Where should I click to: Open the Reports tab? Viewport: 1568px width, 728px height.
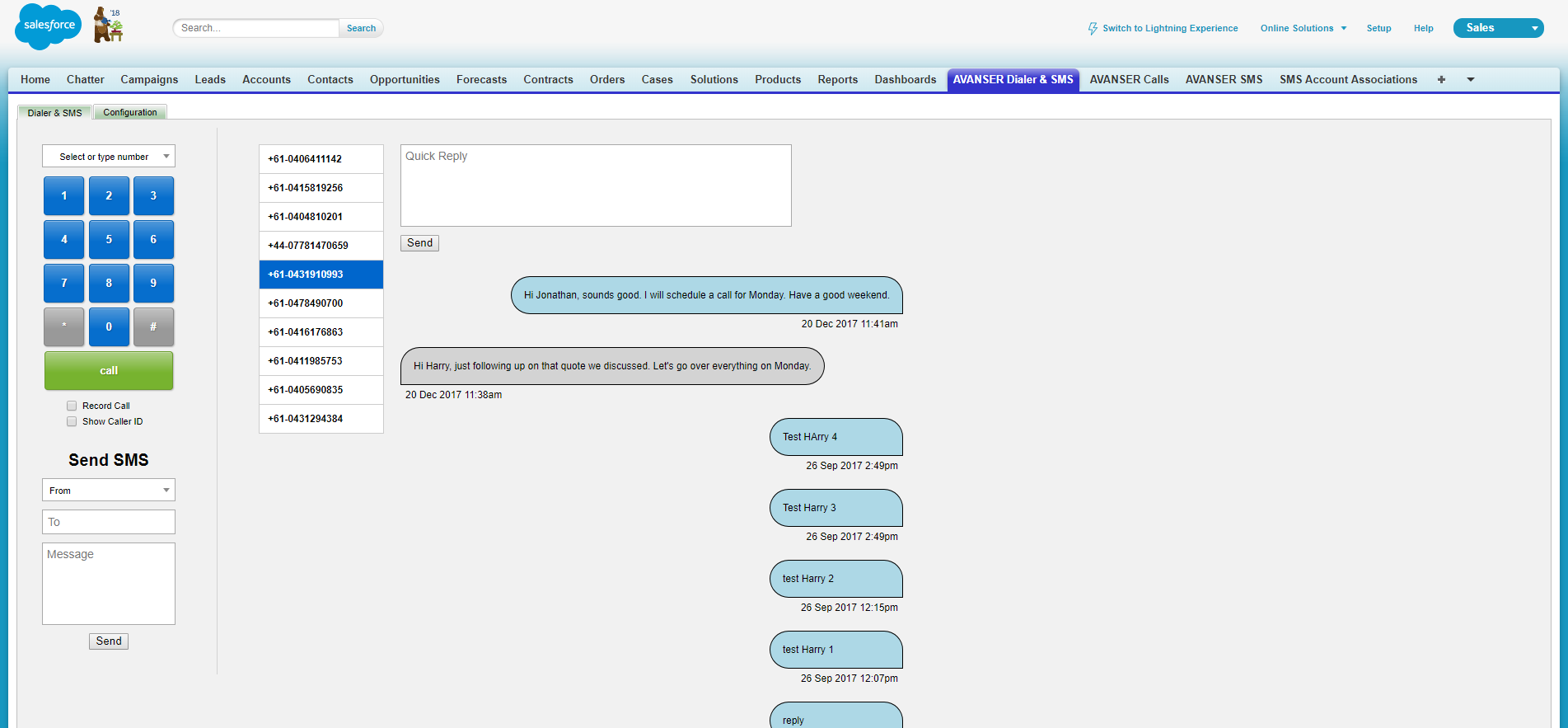click(838, 79)
